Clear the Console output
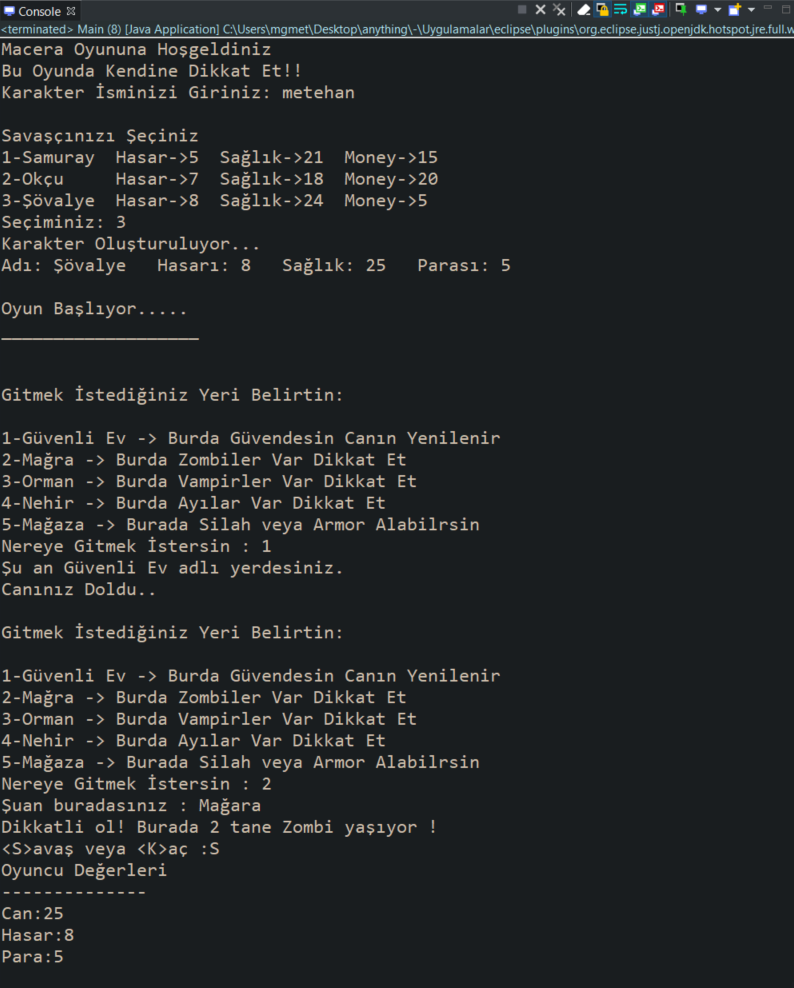This screenshot has height=988, width=794. pos(584,9)
